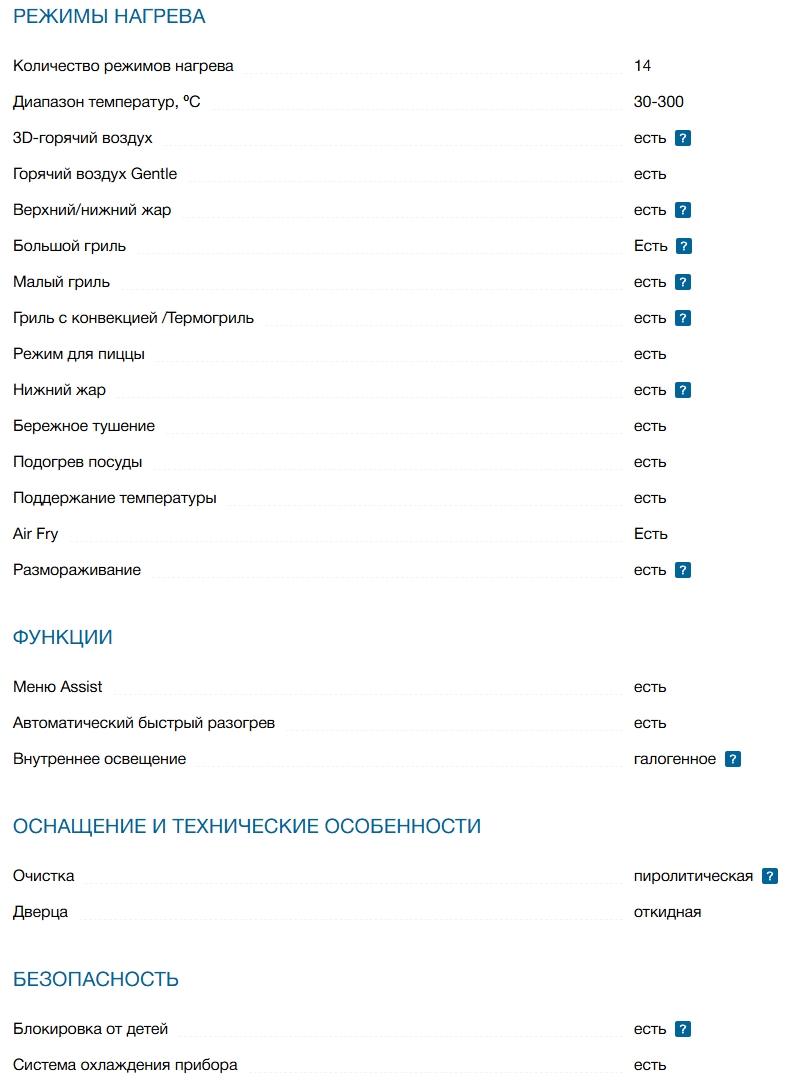This screenshot has height=1090, width=798.
Task: Click help icon next to Верхний/нижний жар
Action: tap(683, 210)
